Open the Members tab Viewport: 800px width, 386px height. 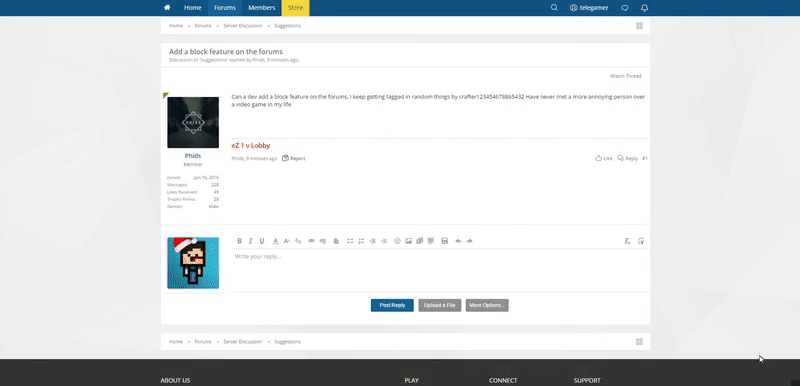(262, 8)
